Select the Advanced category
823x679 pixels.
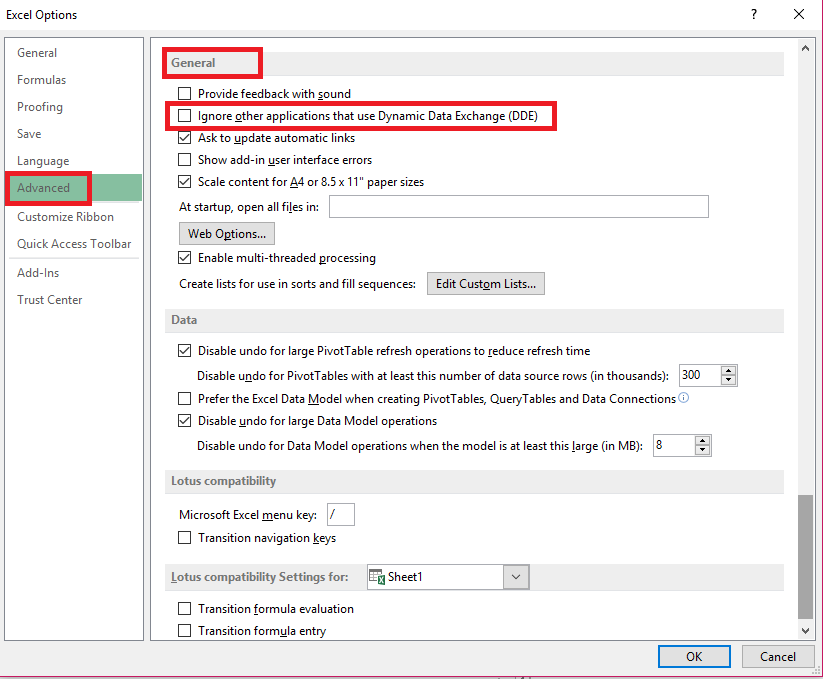pos(73,188)
